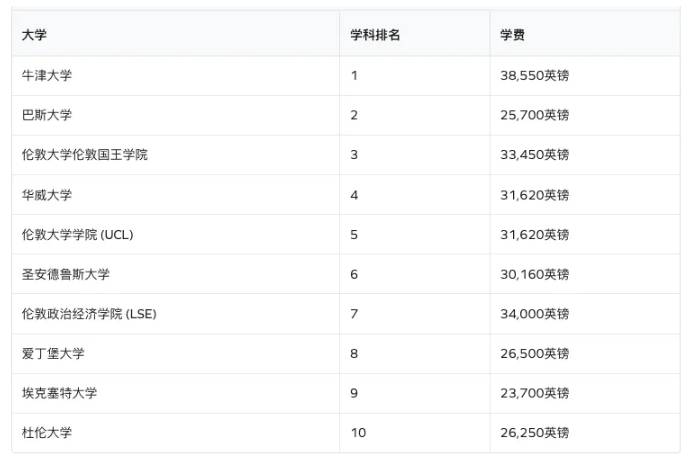688x459 pixels.
Task: Click 伦敦大学伦敦国王学院 in the table
Action: click(x=84, y=155)
